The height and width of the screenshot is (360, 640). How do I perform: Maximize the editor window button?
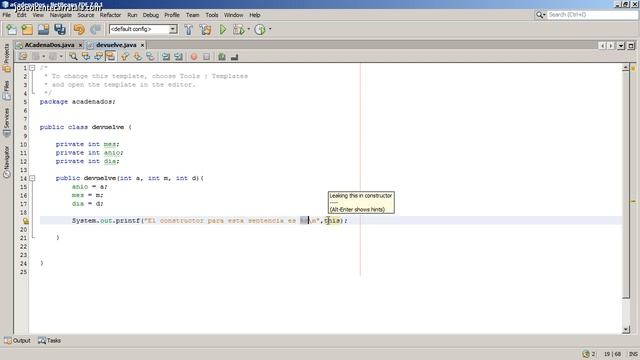(631, 46)
